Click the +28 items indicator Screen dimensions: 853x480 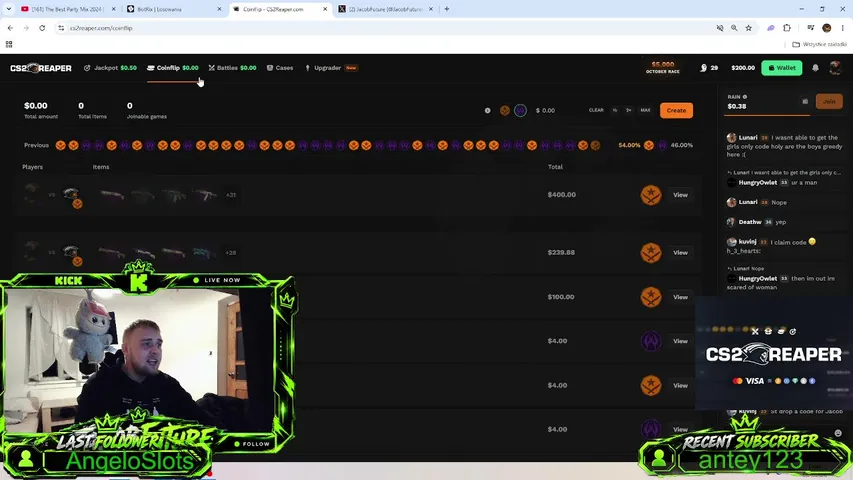[x=231, y=253]
